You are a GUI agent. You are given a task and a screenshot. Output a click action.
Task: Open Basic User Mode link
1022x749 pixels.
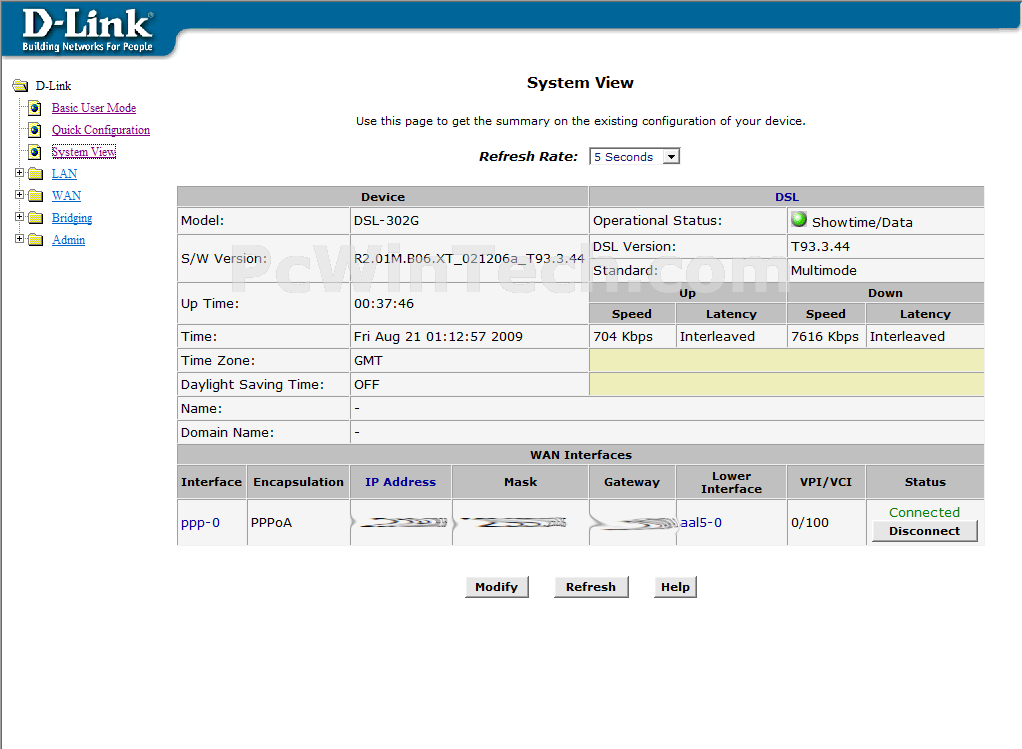(94, 108)
